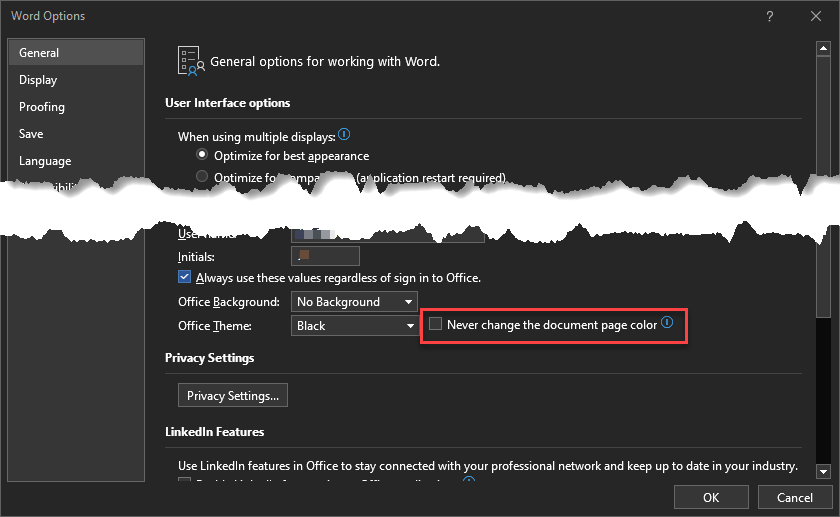Click the LinkedIn Features section heading
Screen dimensions: 840x517
[214, 432]
